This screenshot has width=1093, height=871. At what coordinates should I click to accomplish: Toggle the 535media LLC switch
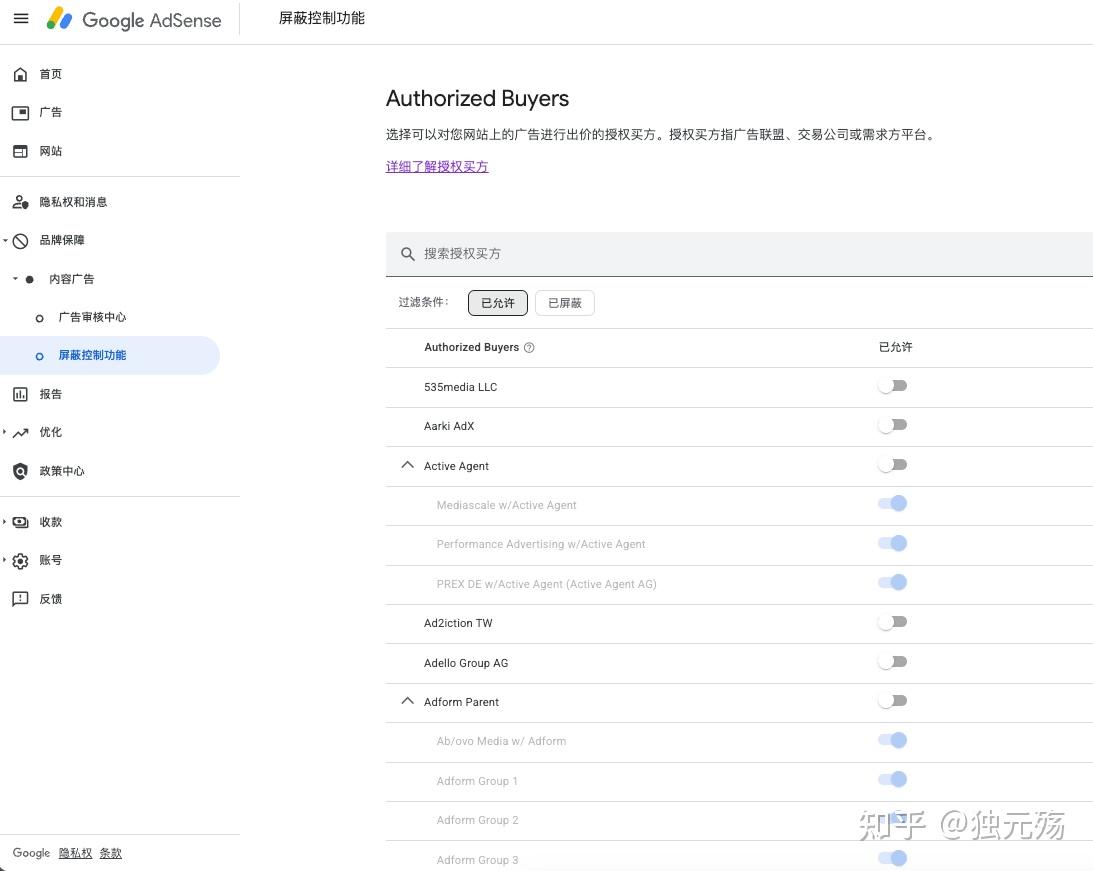[x=892, y=386]
